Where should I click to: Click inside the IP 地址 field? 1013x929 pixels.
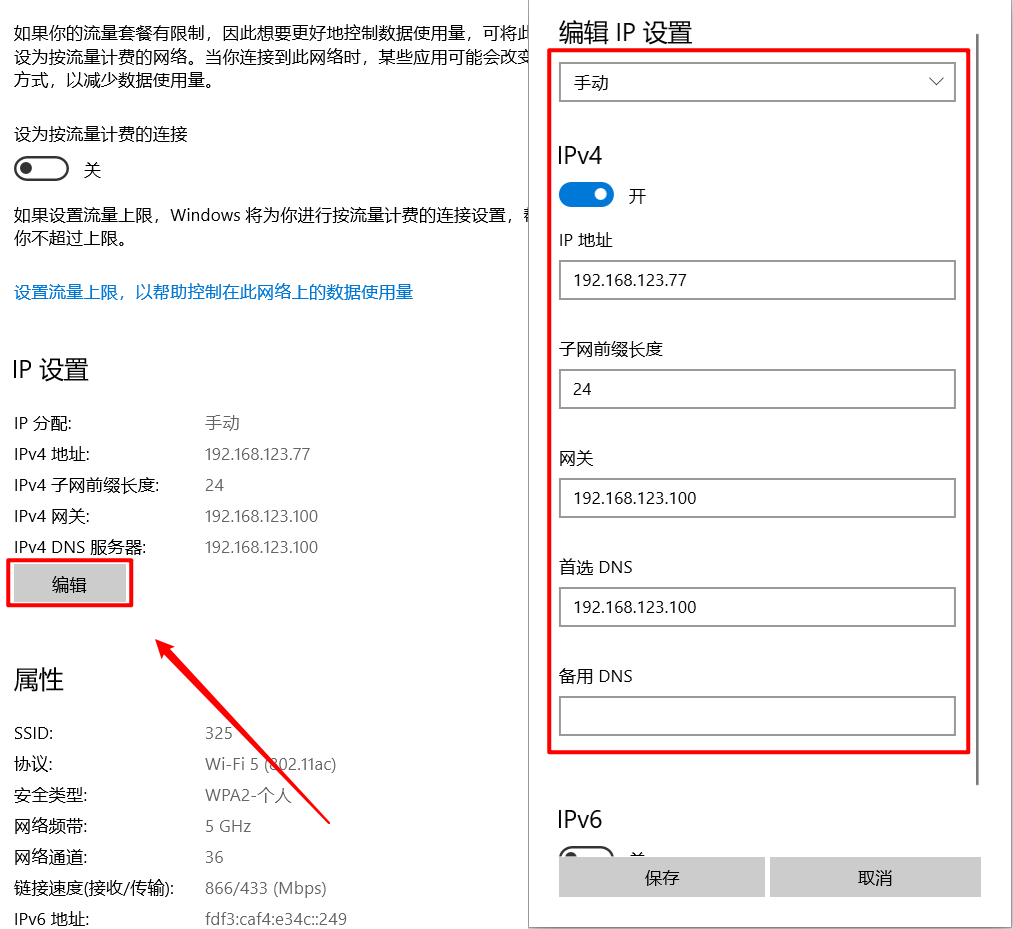pyautogui.click(x=756, y=280)
